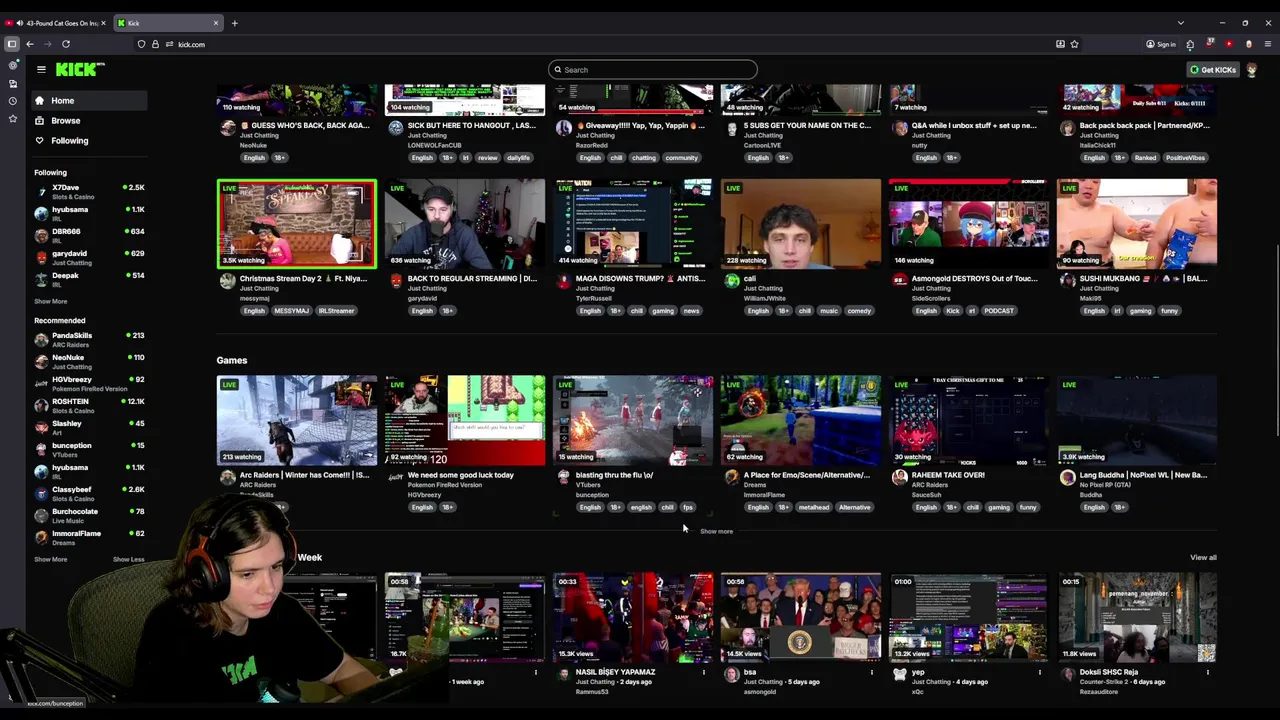
Task: Open the user avatar in the top right
Action: tap(1251, 70)
